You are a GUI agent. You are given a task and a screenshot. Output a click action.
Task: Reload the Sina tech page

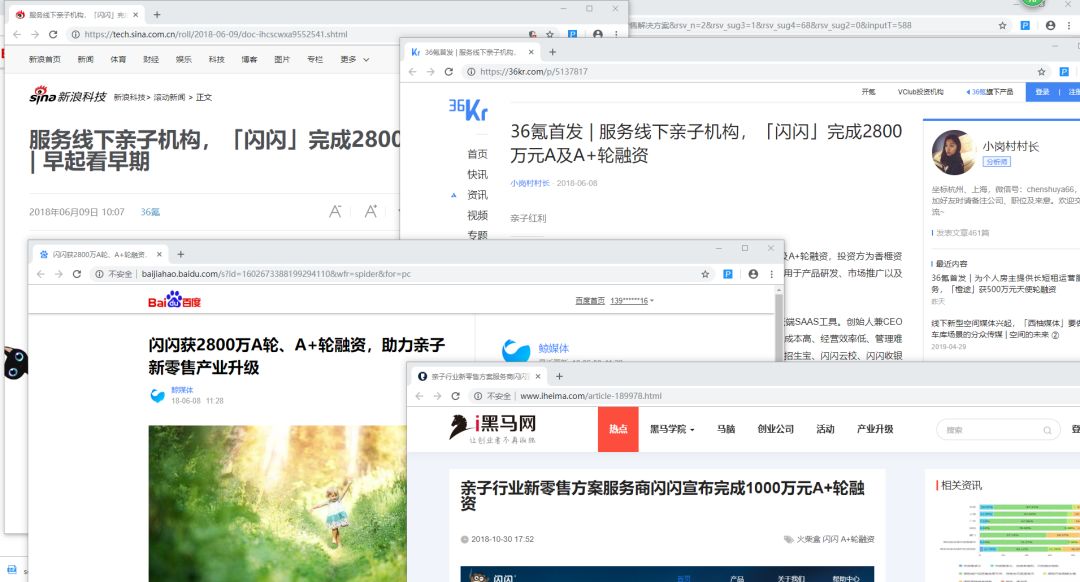click(53, 34)
